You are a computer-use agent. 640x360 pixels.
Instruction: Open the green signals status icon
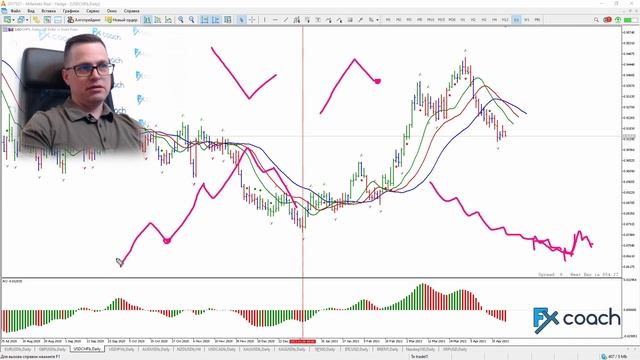[x=618, y=20]
